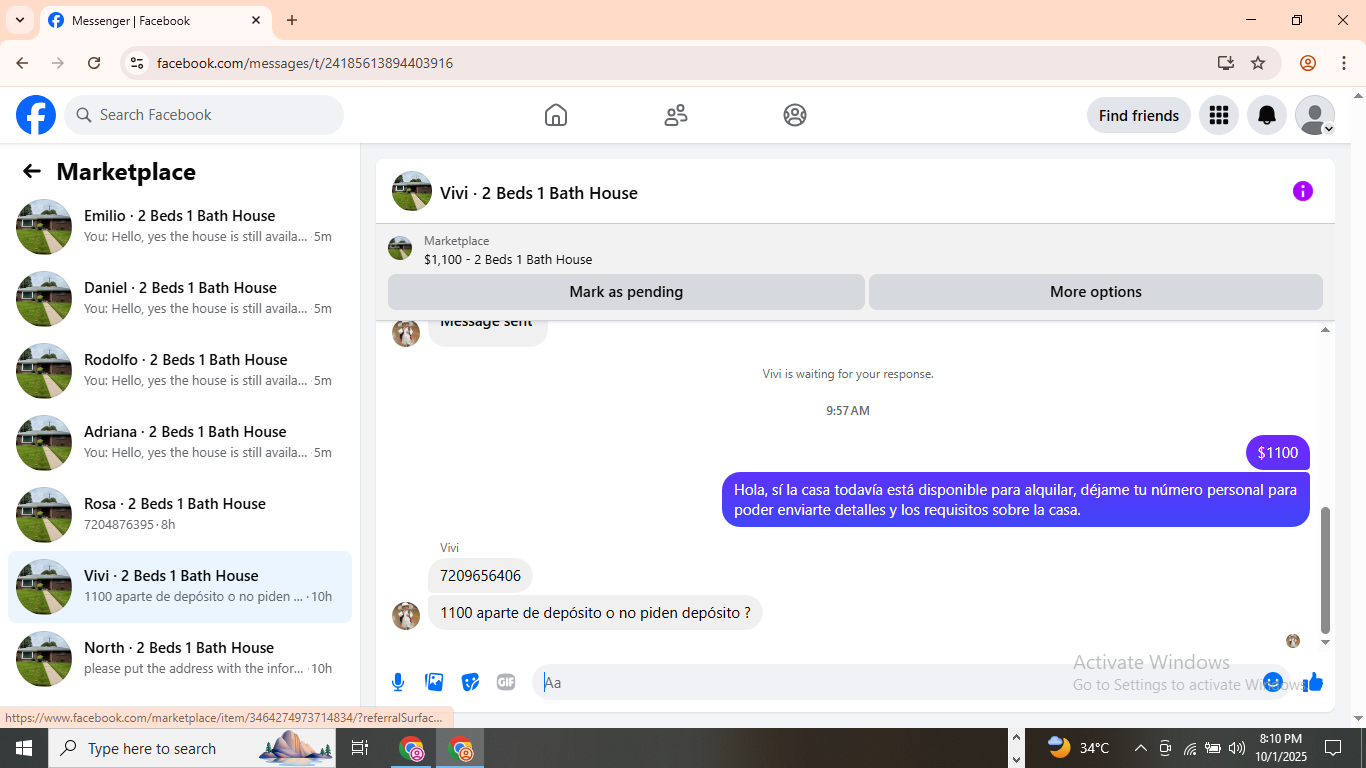The image size is (1366, 768).
Task: Click the chat scrollbar thumb
Action: (1326, 570)
